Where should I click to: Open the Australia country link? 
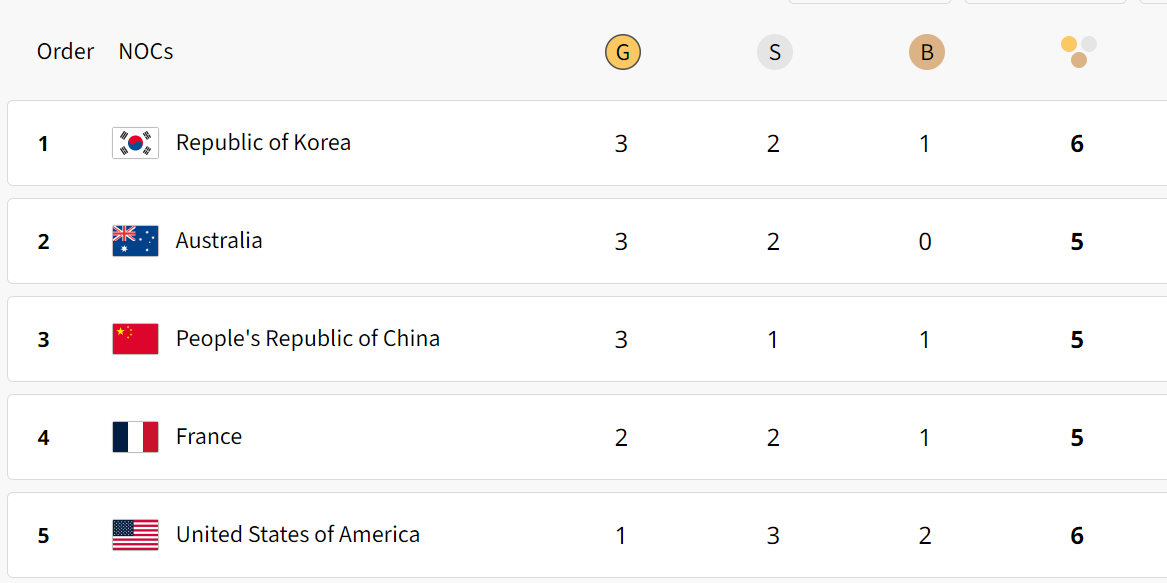click(x=219, y=240)
